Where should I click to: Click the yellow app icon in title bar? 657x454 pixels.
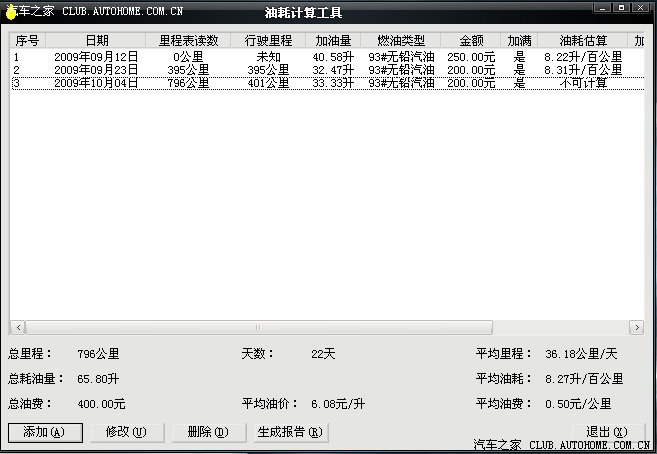tap(11, 12)
